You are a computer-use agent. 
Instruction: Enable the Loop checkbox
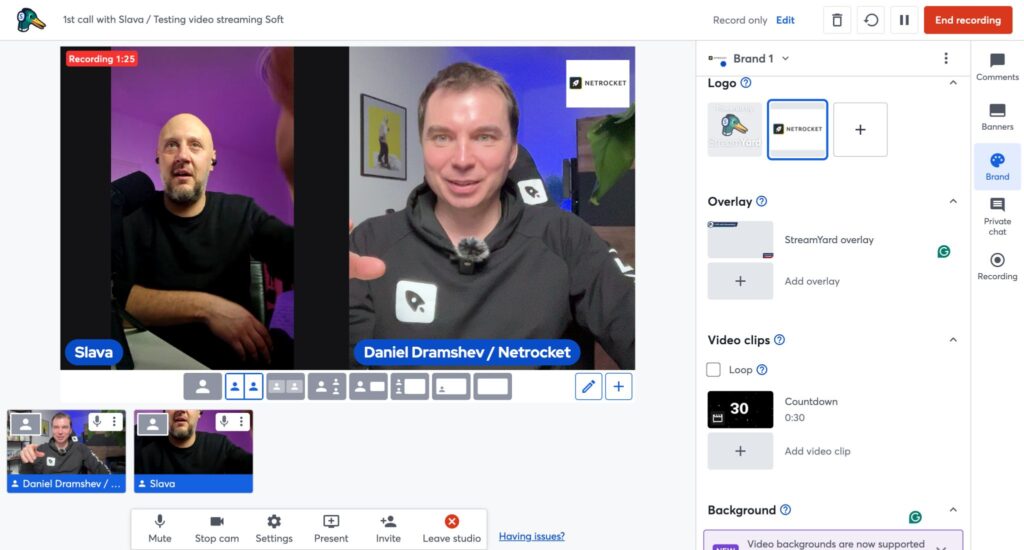pos(713,370)
